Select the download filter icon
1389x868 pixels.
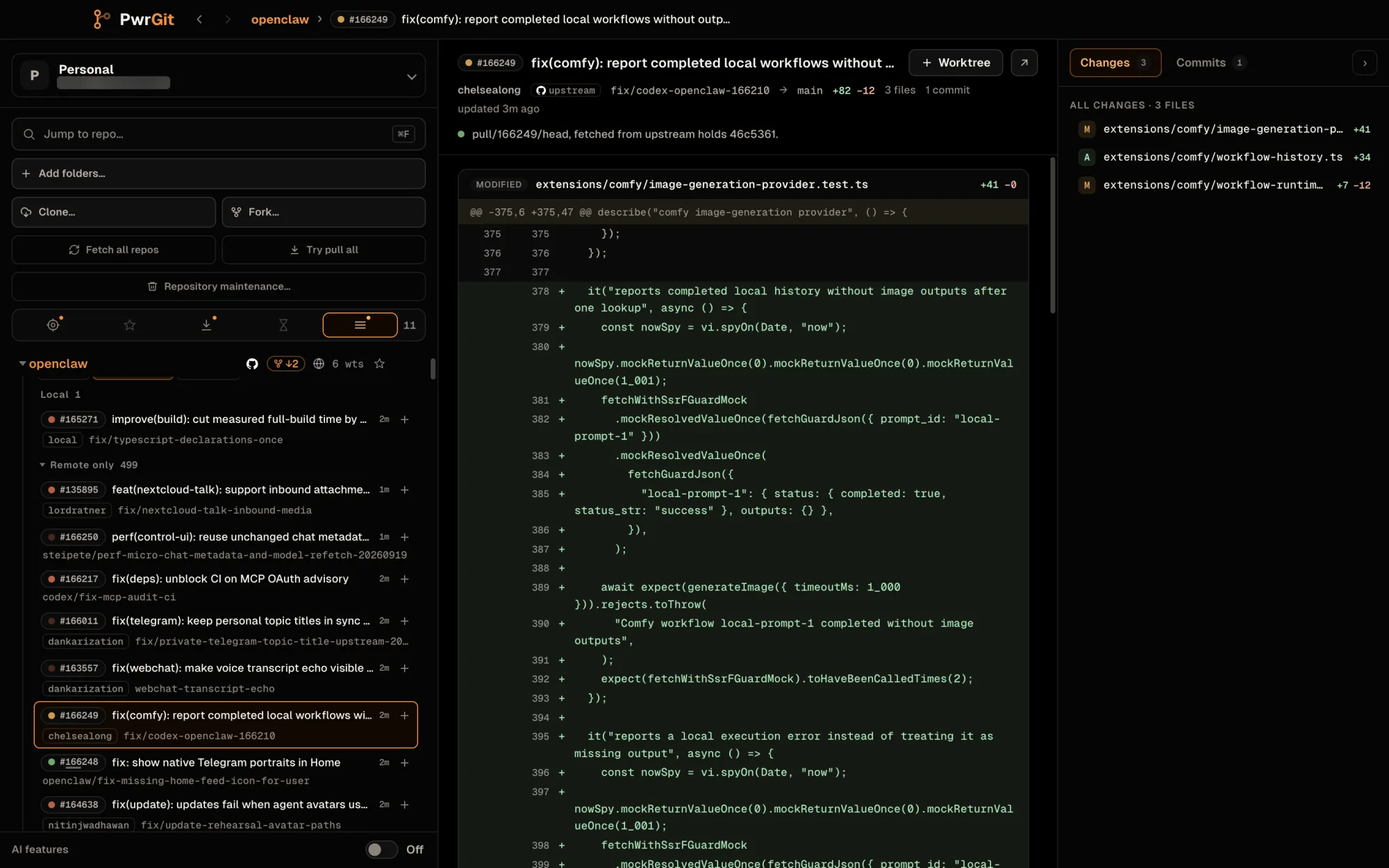click(x=206, y=324)
